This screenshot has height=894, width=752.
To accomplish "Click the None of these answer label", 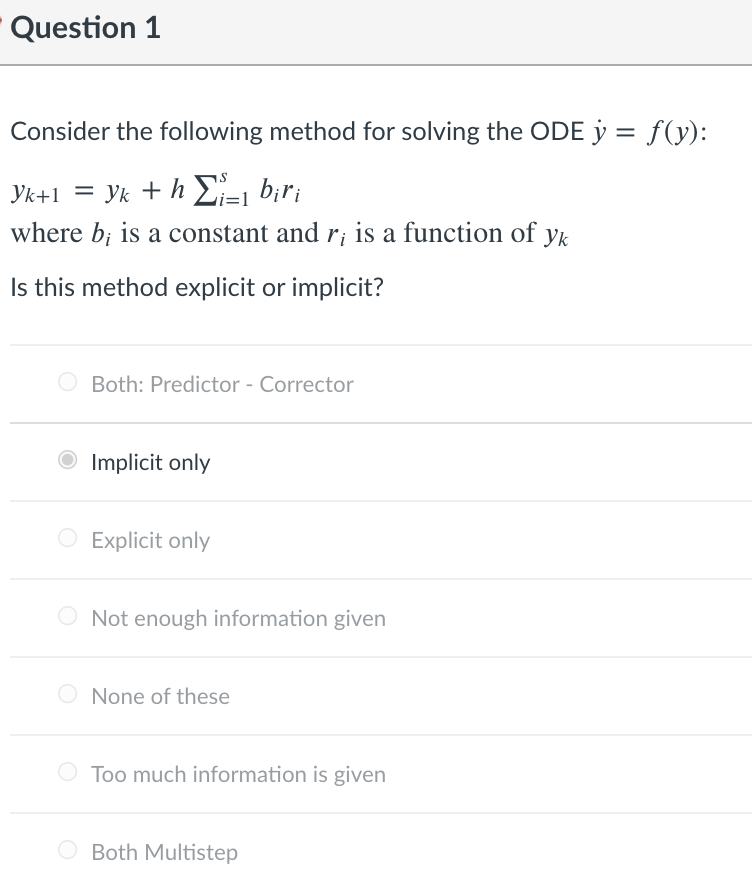I will click(160, 696).
